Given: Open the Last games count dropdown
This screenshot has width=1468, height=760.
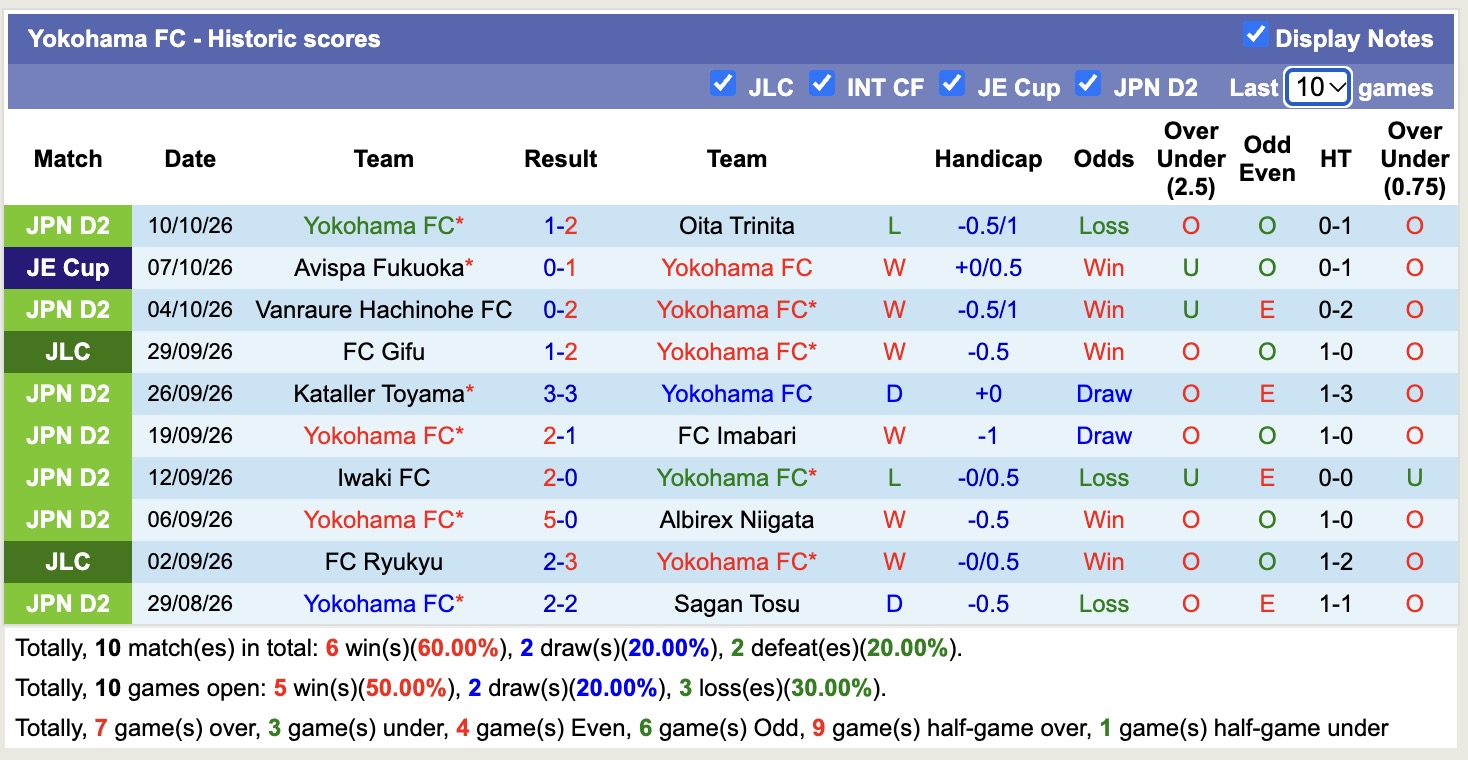Looking at the screenshot, I should pos(1318,87).
